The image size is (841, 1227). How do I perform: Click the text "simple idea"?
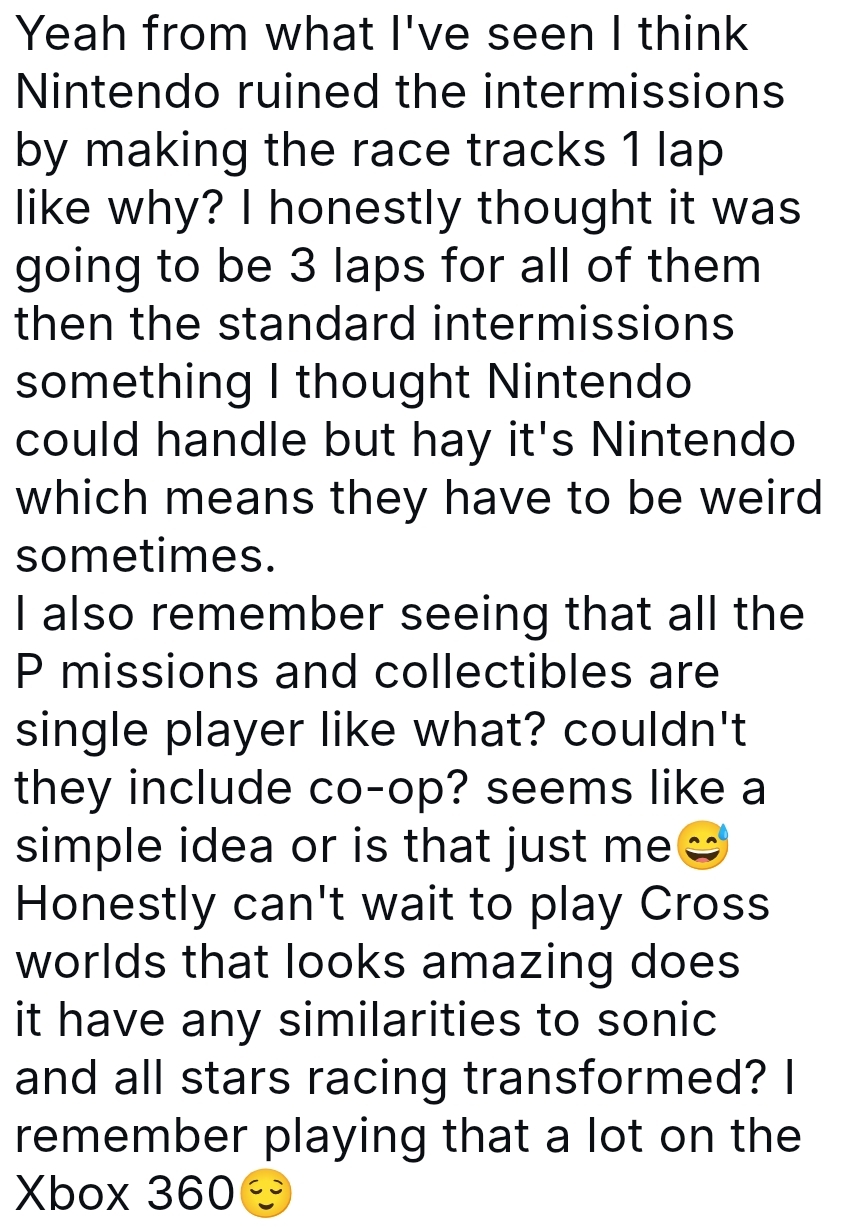click(143, 847)
